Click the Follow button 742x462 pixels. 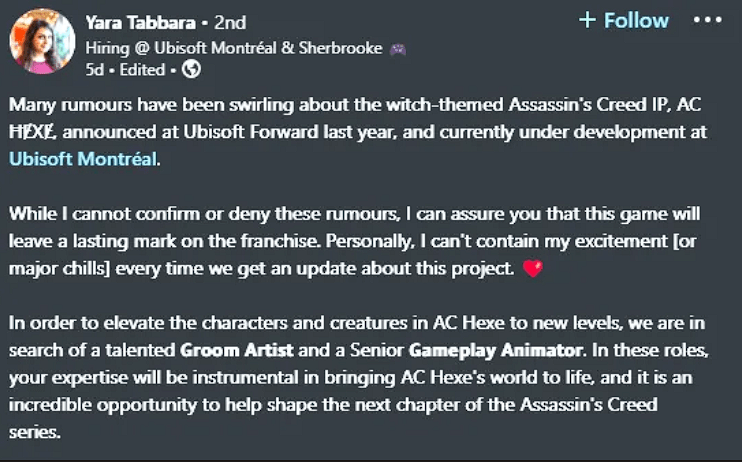[635, 20]
